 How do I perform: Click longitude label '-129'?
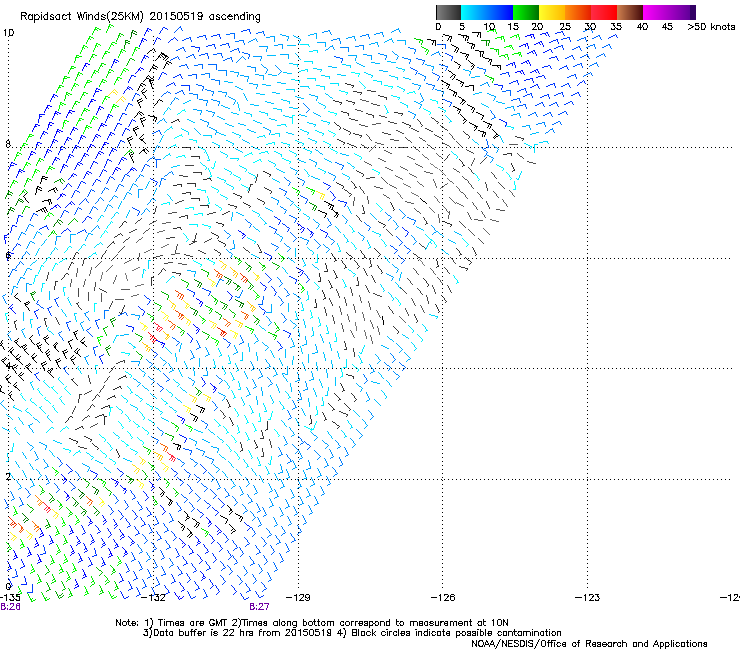298,598
